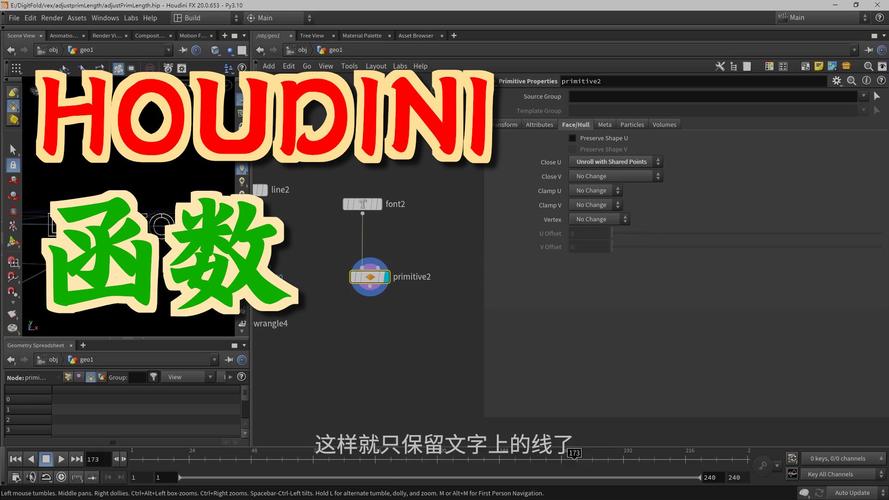This screenshot has height=500, width=889.
Task: Click the Houdini help icon top right
Action: 879,18
